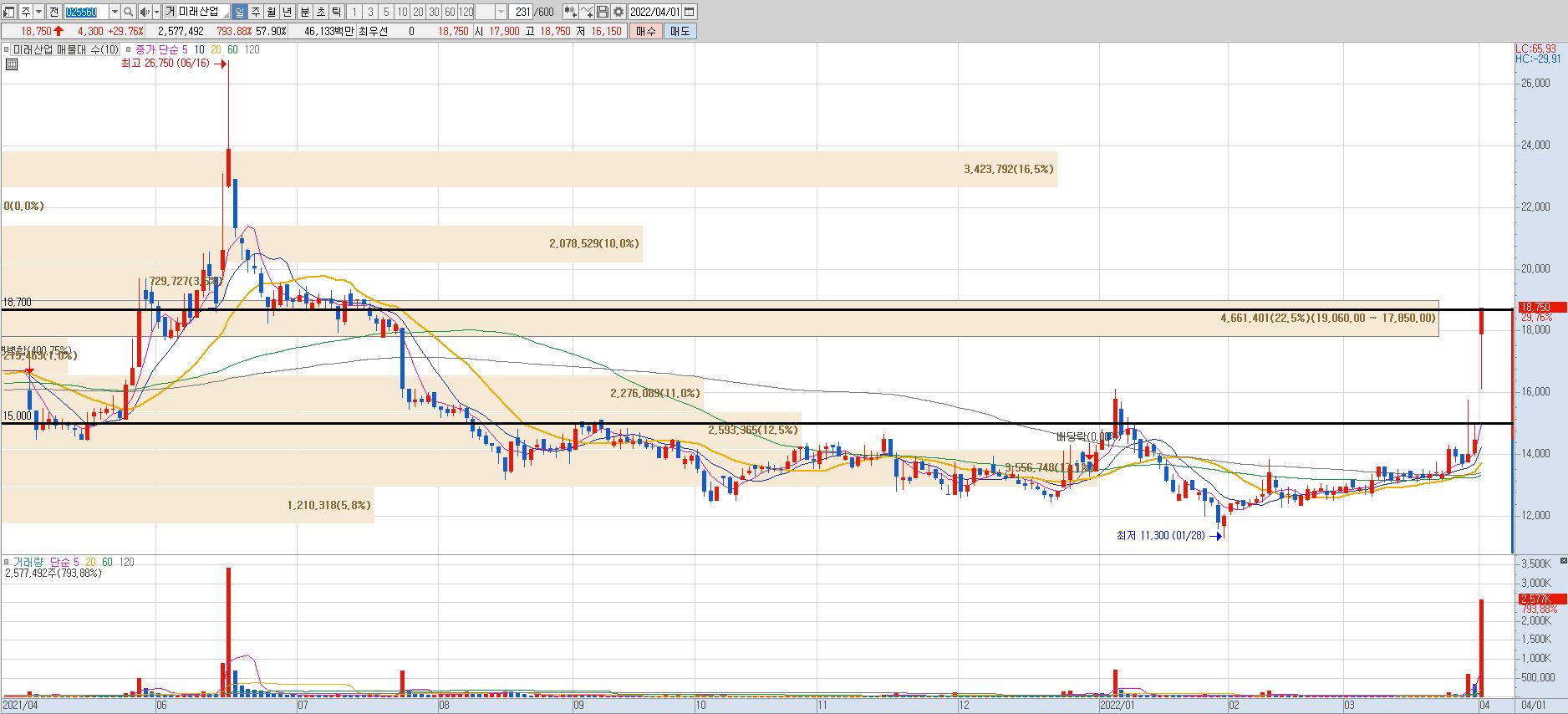
Task: Click the 15,000 horizontal line label
Action: point(17,416)
